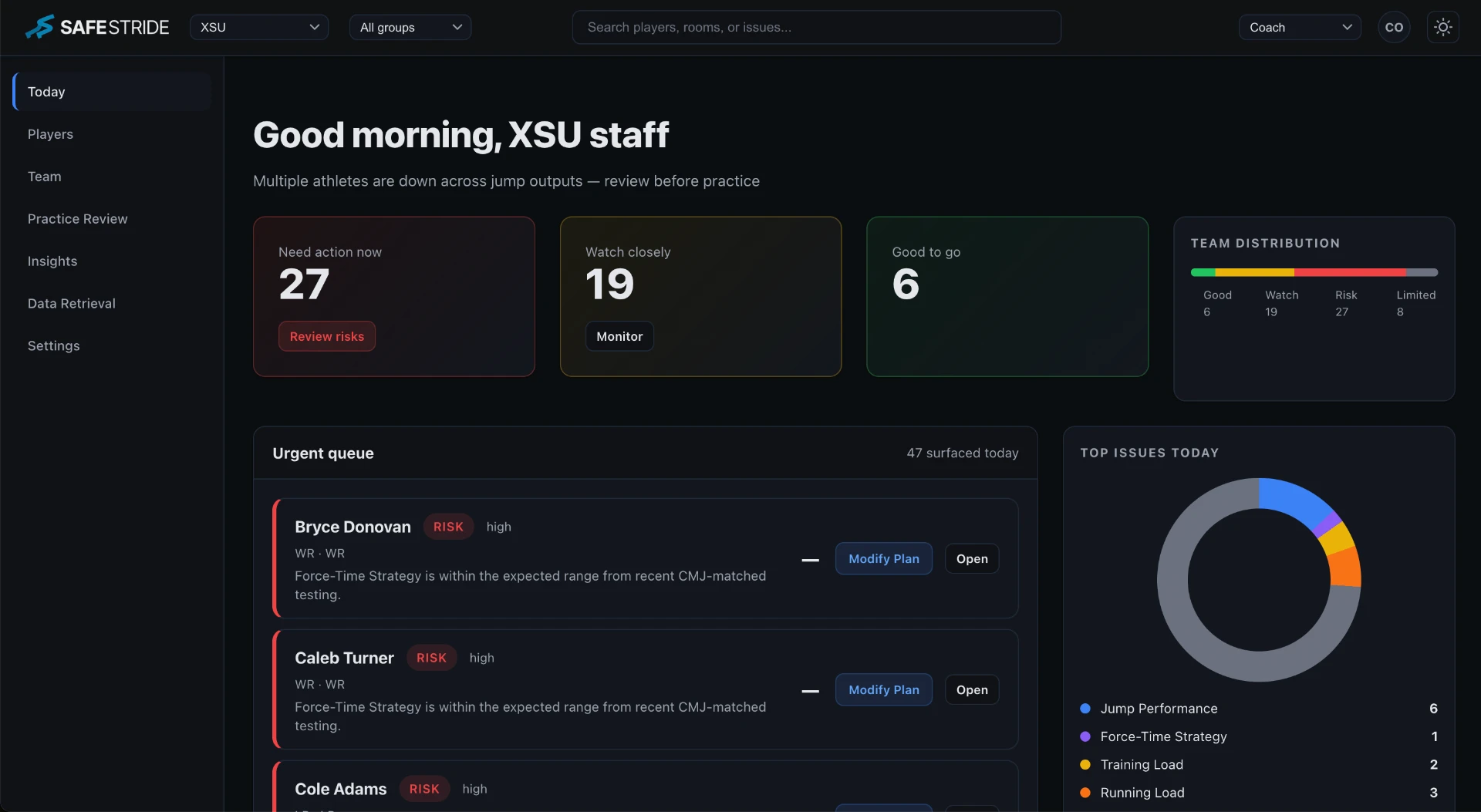Screen dimensions: 1481x812
Task: Click '47 surfaced today' text
Action: click(962, 453)
